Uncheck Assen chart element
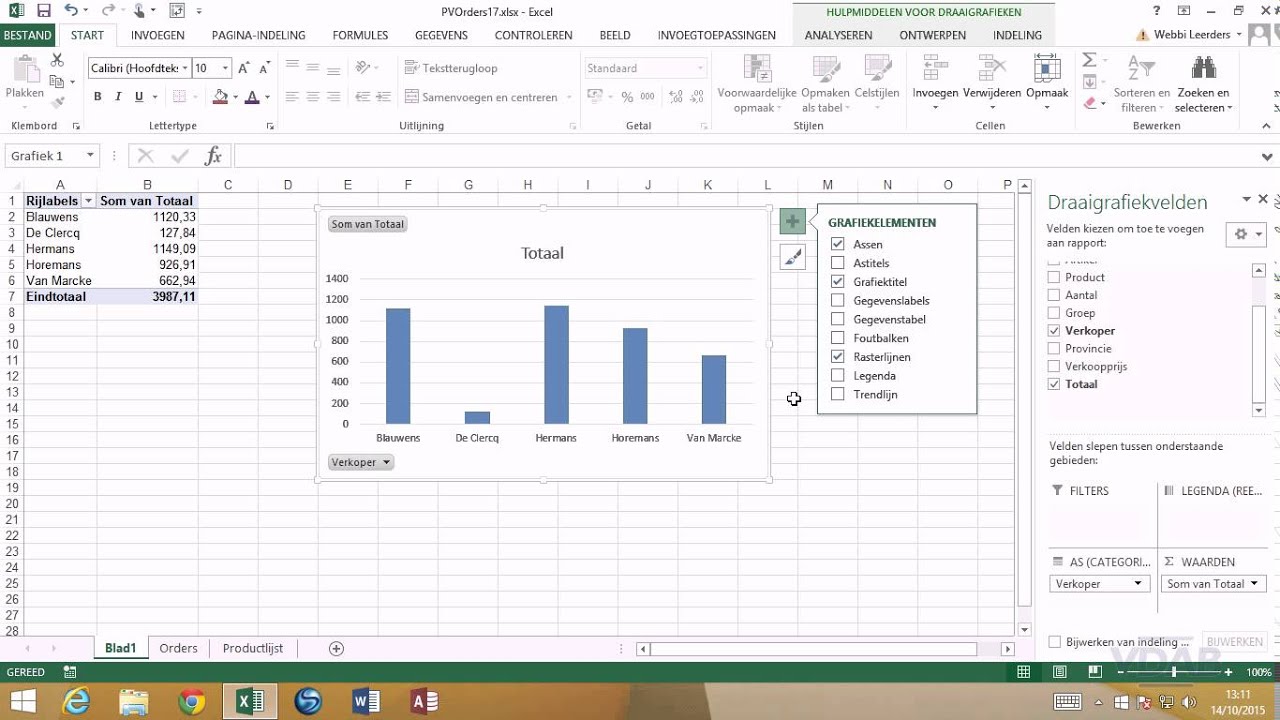The image size is (1280, 720). [x=838, y=244]
